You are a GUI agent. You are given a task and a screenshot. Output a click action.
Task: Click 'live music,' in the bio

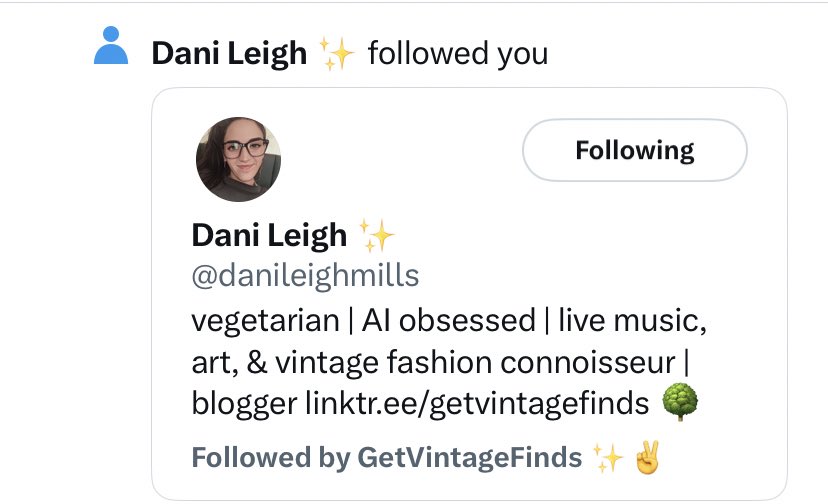(x=632, y=321)
